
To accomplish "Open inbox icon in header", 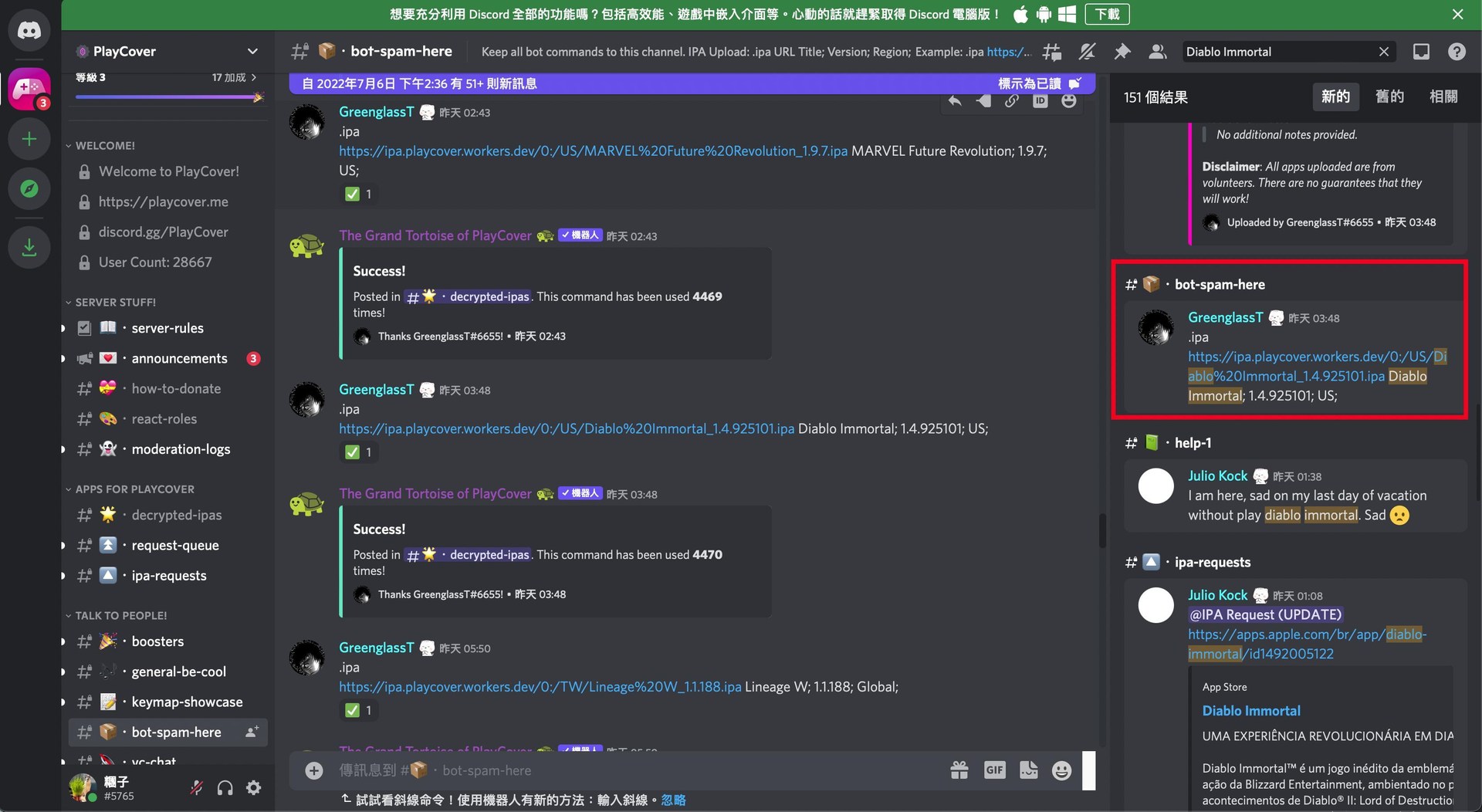I will coord(1421,52).
